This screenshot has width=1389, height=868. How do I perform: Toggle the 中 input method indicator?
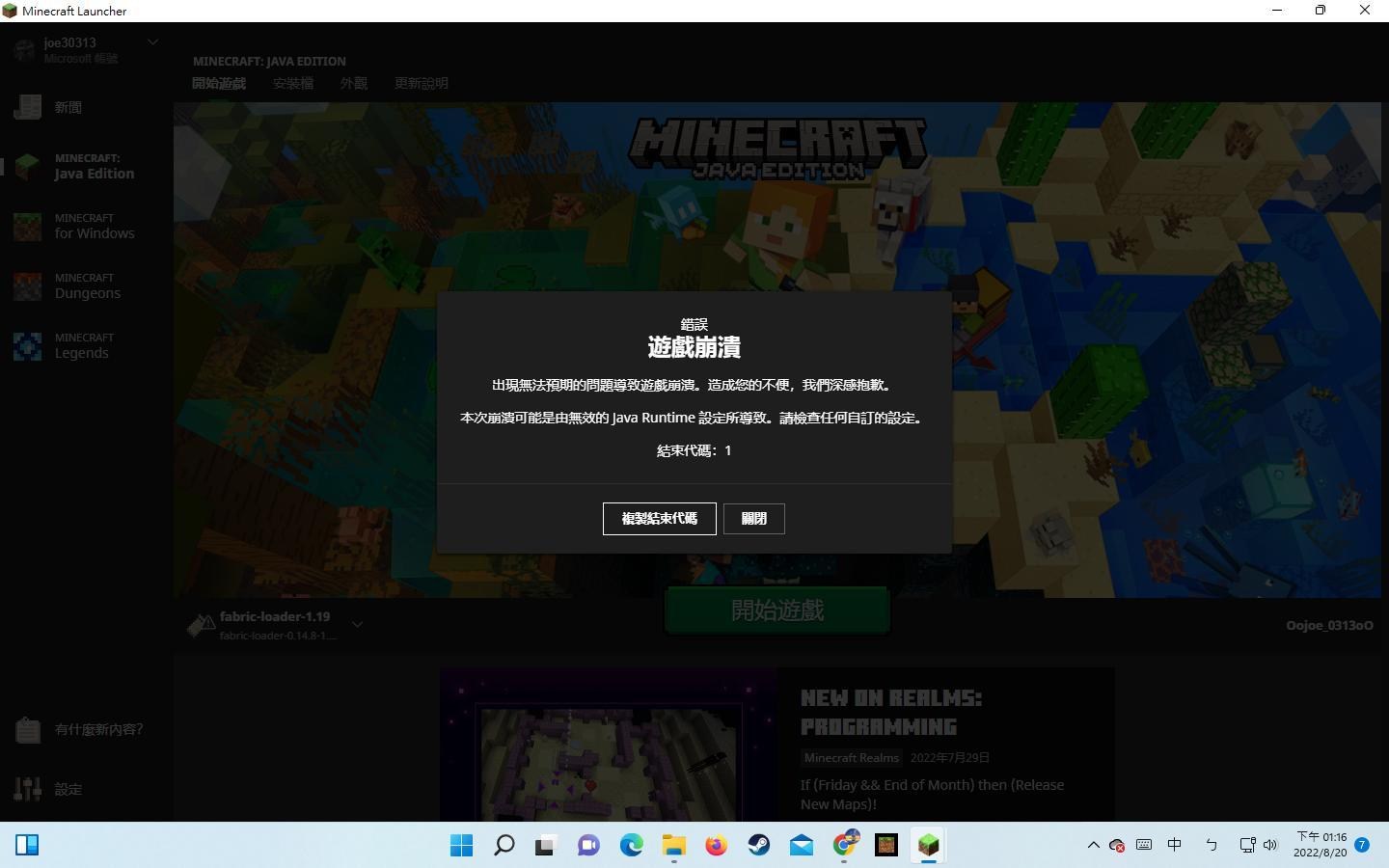1175,845
